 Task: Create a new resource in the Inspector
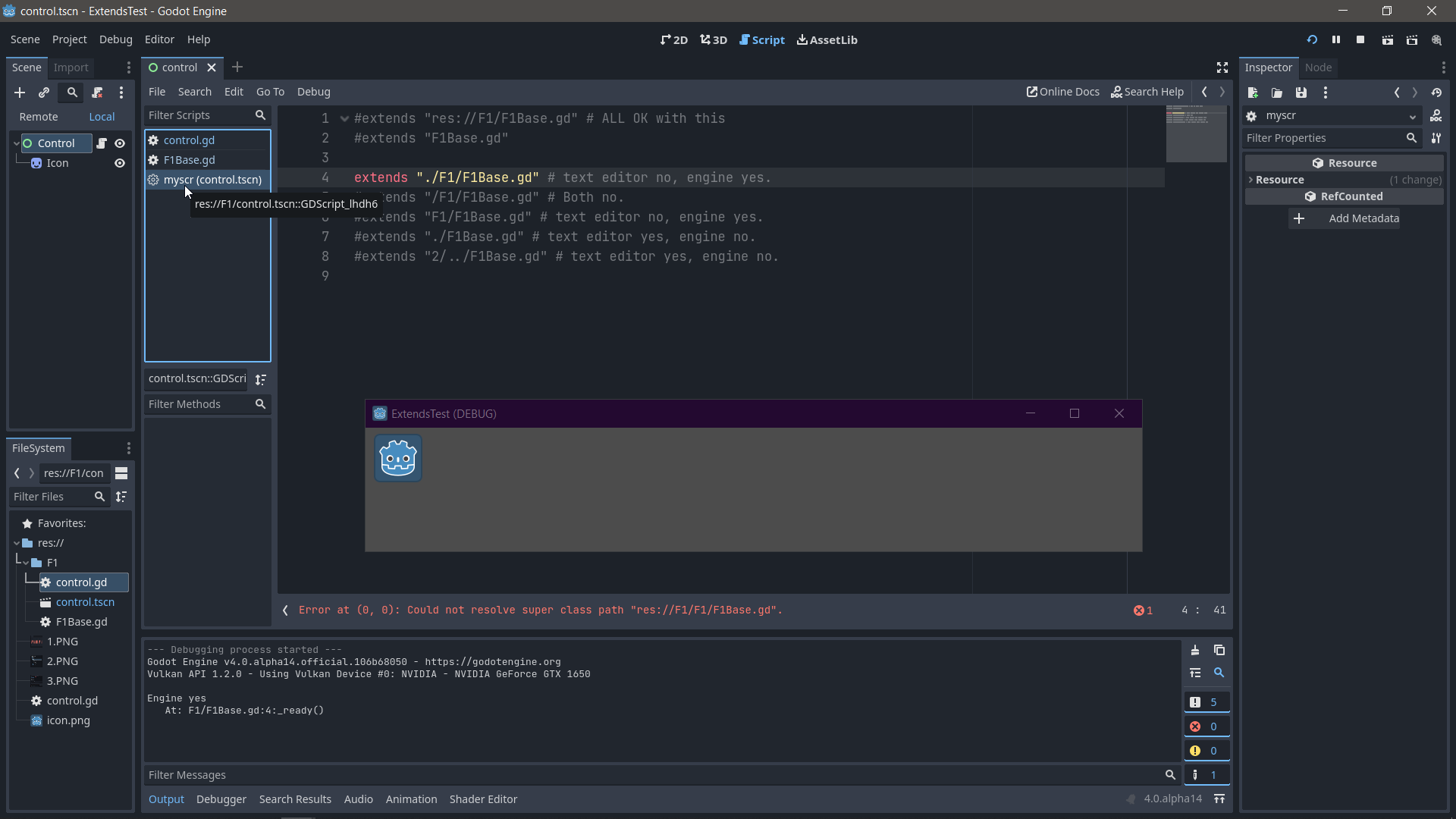click(1253, 93)
